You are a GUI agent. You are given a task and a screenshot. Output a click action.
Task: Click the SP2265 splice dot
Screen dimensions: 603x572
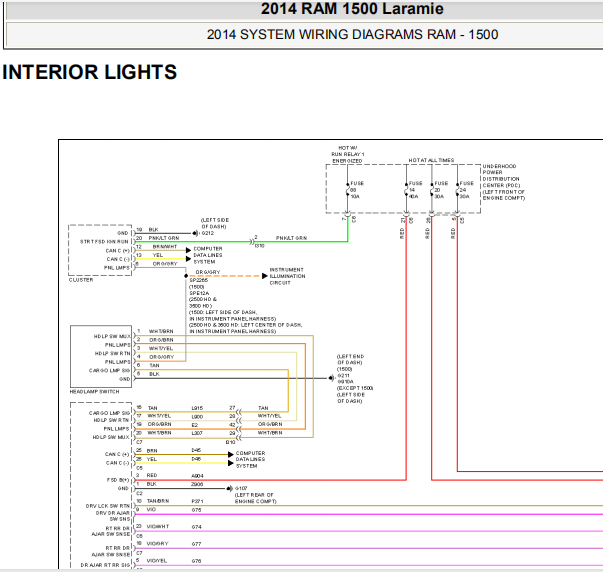tap(186, 276)
